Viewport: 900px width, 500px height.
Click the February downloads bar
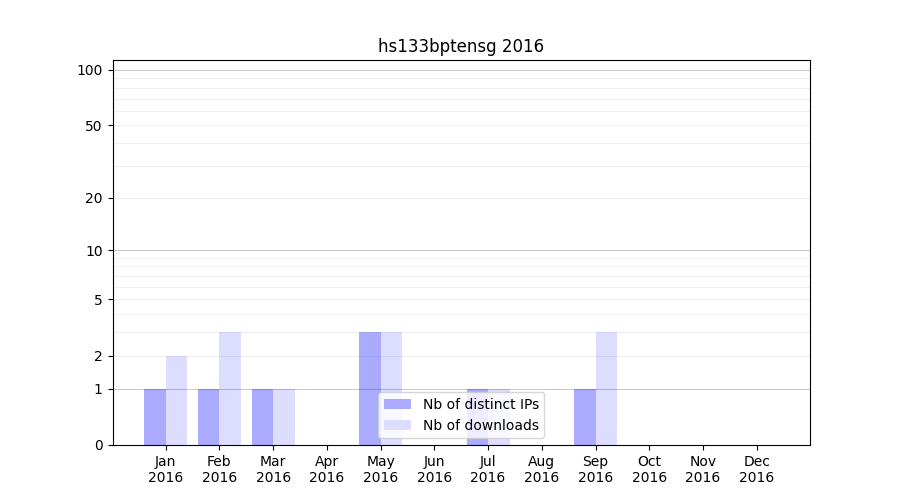[230, 388]
